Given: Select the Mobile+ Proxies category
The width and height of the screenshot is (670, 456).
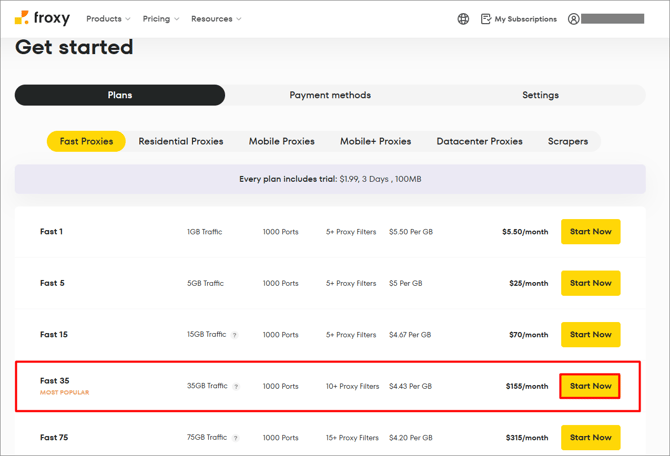Looking at the screenshot, I should tap(376, 141).
